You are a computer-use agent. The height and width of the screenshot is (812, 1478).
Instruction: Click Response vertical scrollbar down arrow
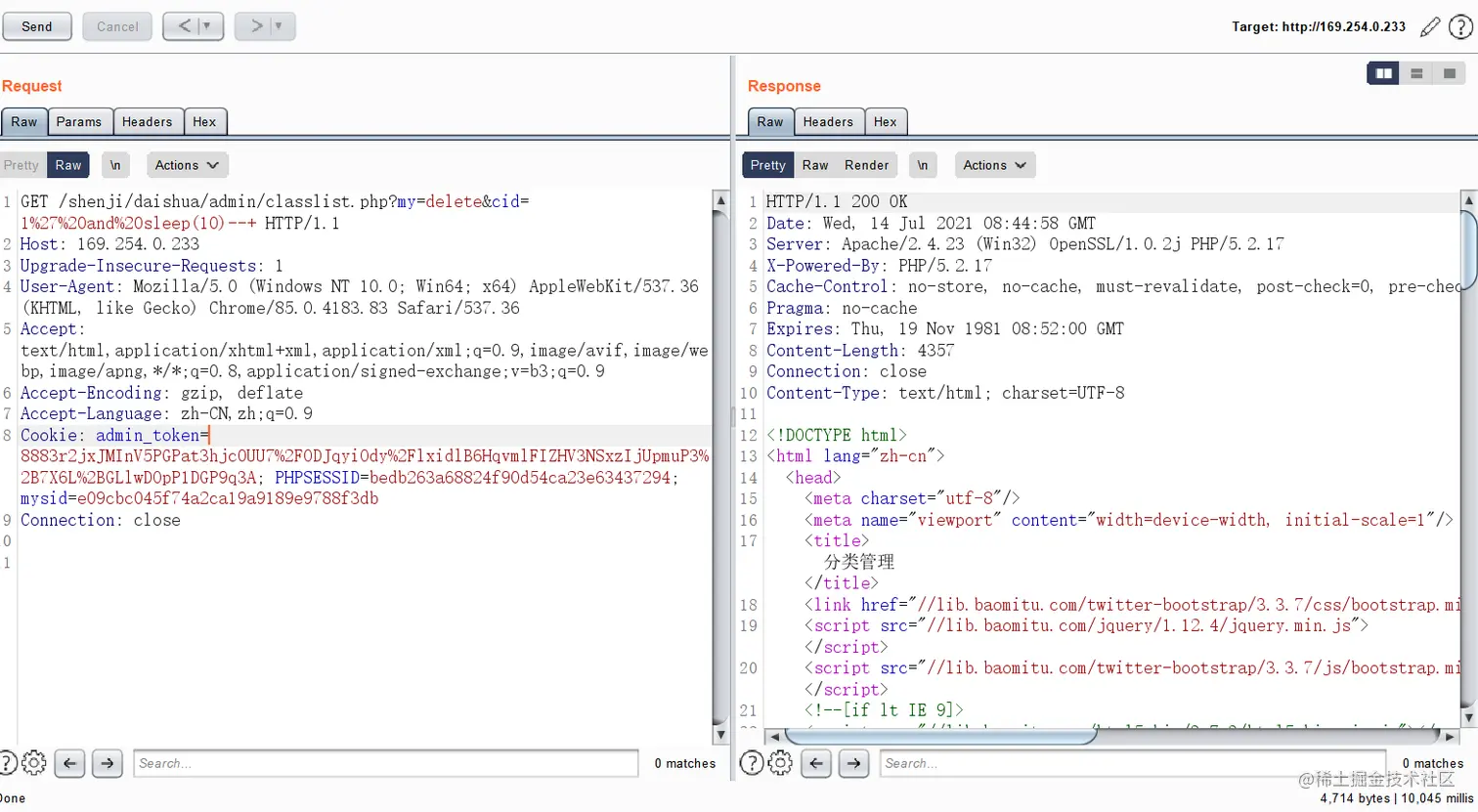[1468, 717]
